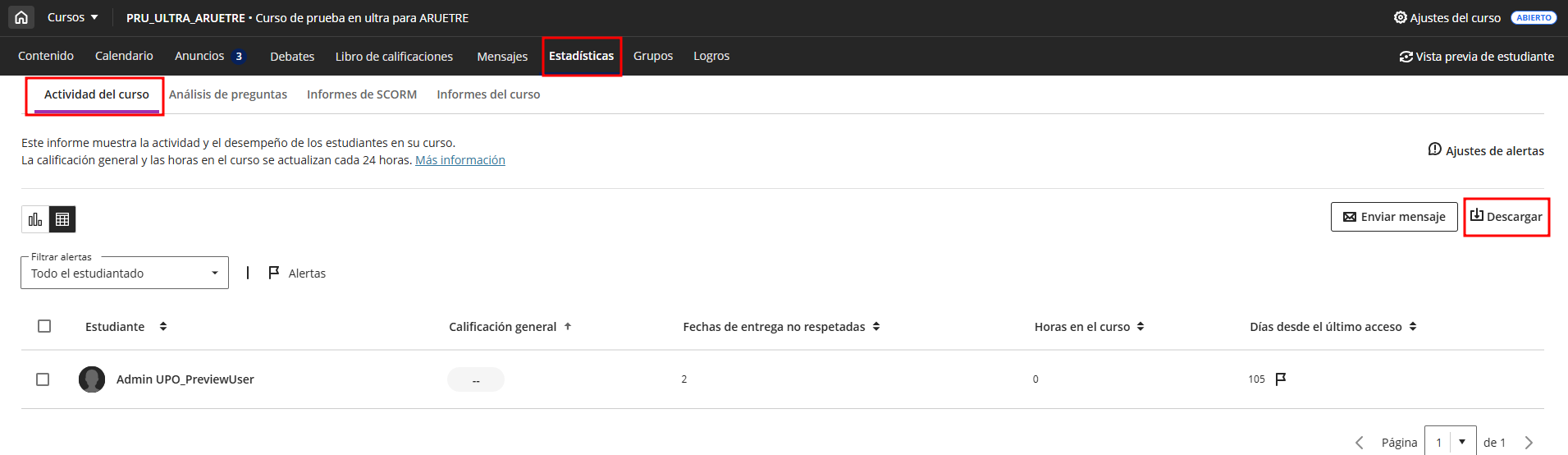Toggle the Alertas flag filter
The width and height of the screenshot is (1568, 455).
(297, 273)
